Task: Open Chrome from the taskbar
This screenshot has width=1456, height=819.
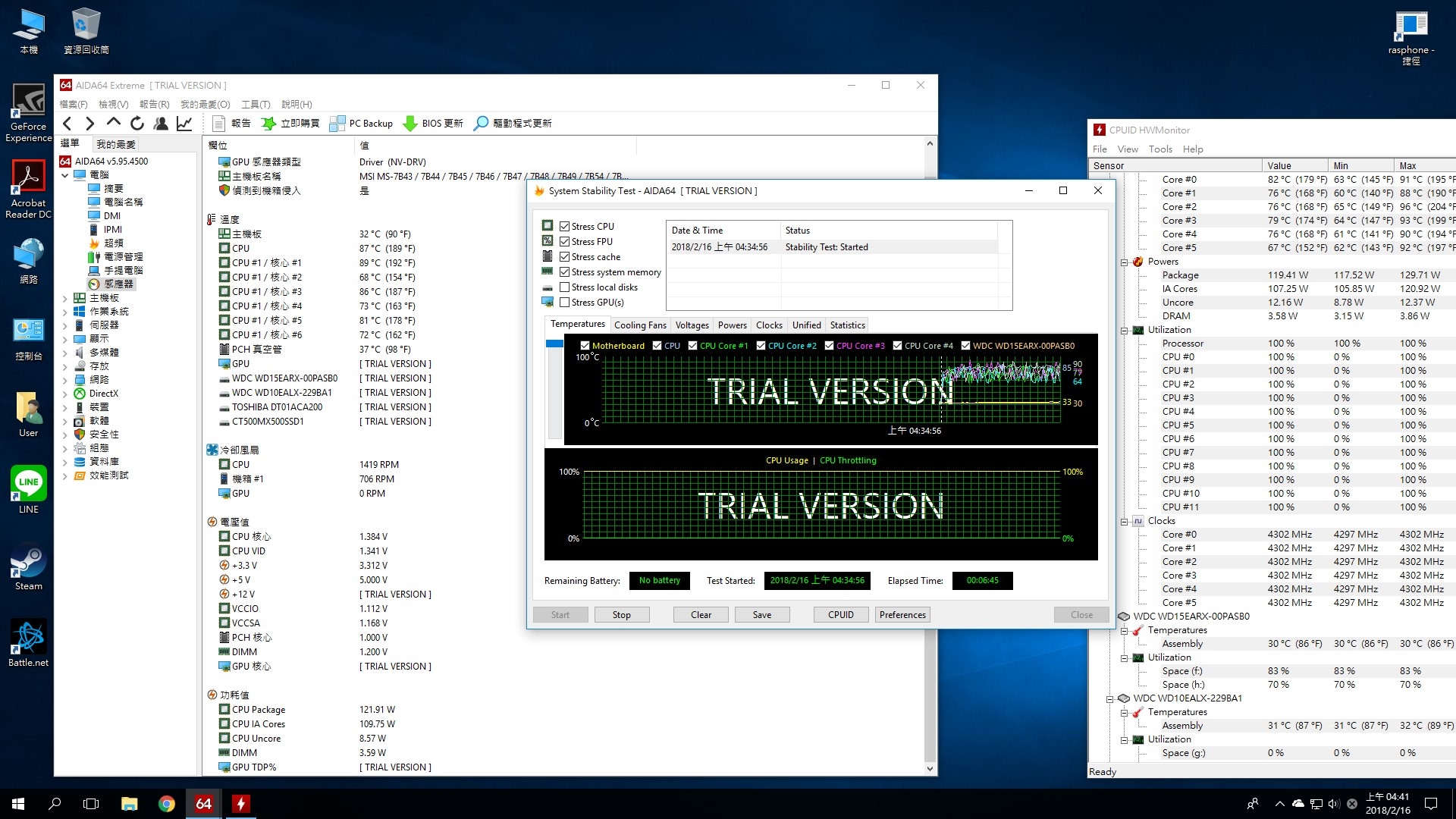Action: coord(166,804)
